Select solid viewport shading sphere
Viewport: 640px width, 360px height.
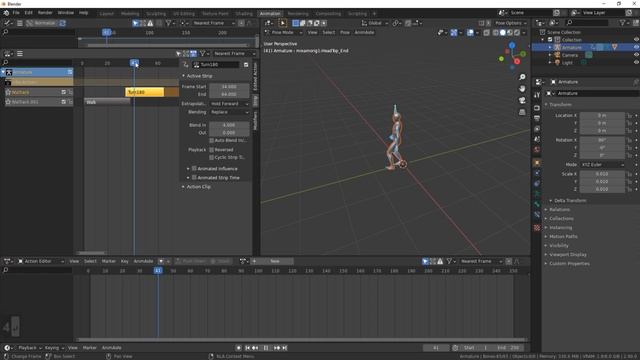(502, 33)
